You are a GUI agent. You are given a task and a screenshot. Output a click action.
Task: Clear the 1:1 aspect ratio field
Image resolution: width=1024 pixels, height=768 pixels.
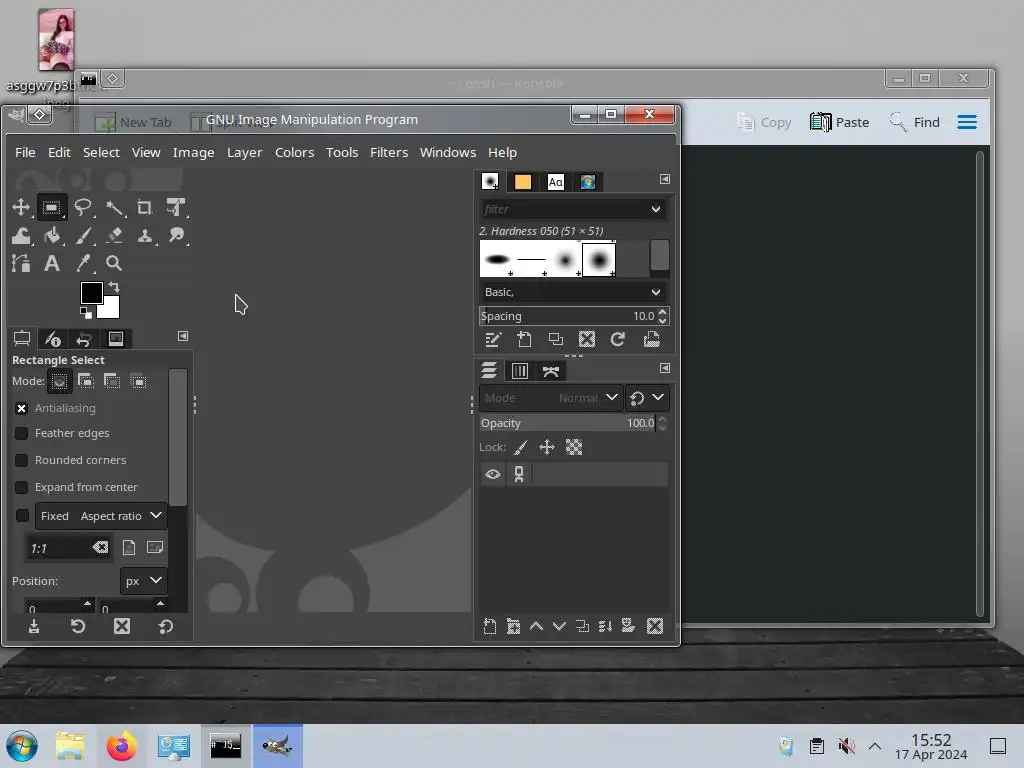click(x=100, y=547)
